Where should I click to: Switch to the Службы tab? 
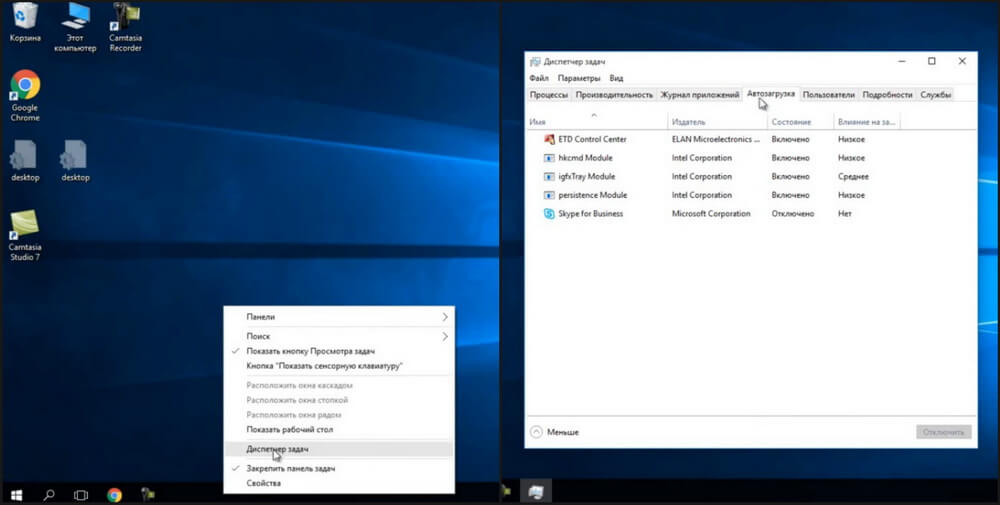(x=936, y=95)
